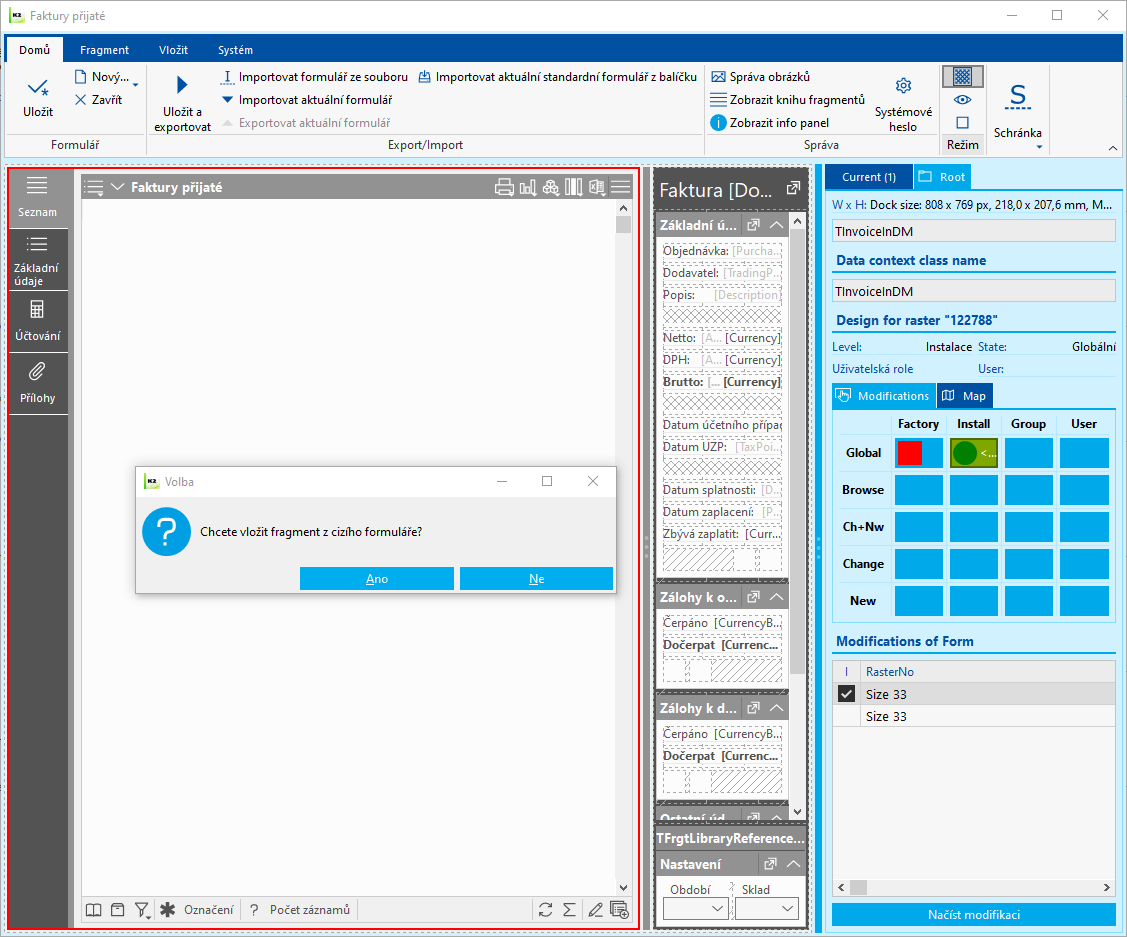
Task: Click the Uložit a exportovat icon
Action: coord(182,86)
